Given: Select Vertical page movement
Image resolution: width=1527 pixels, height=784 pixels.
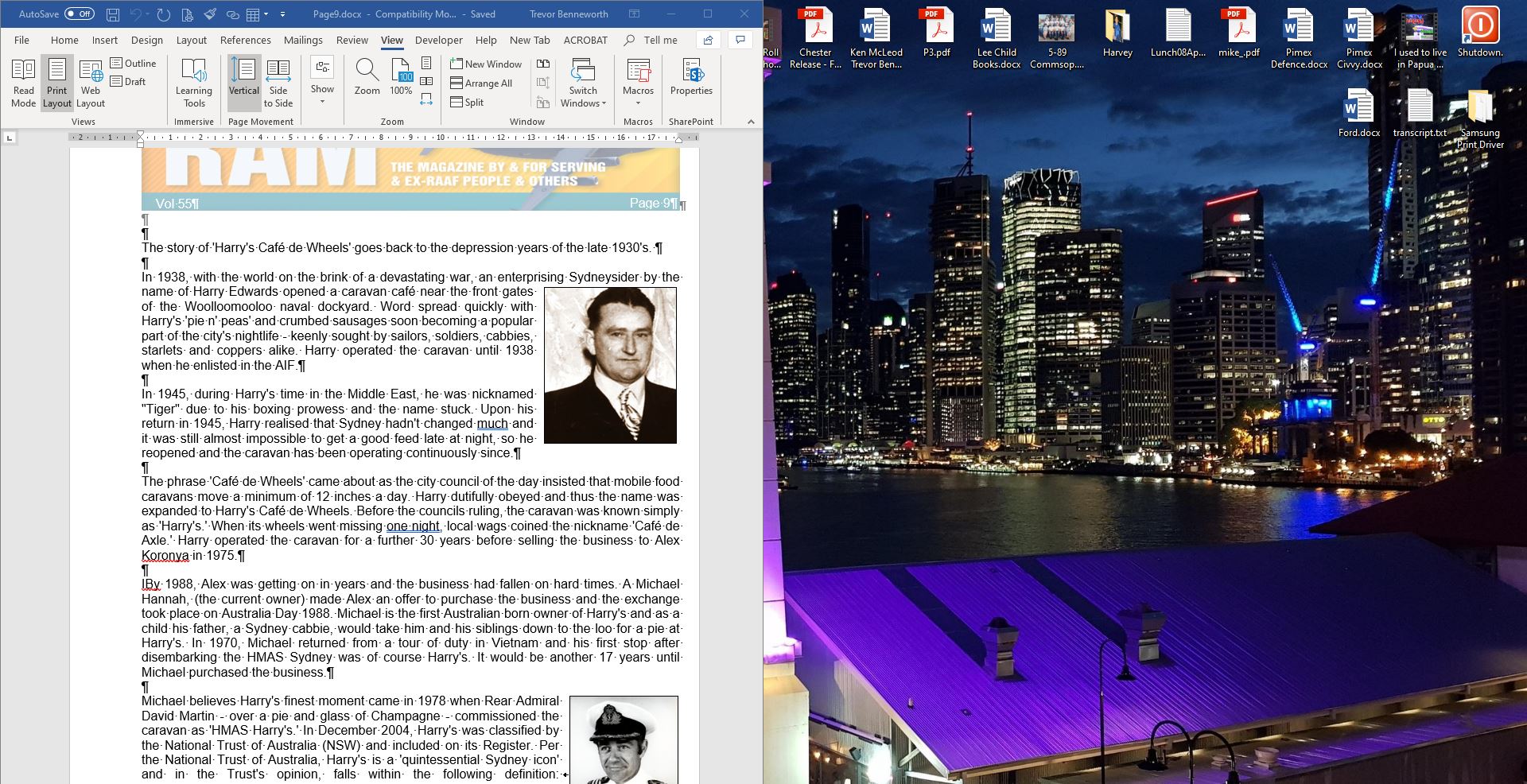Looking at the screenshot, I should click(243, 83).
